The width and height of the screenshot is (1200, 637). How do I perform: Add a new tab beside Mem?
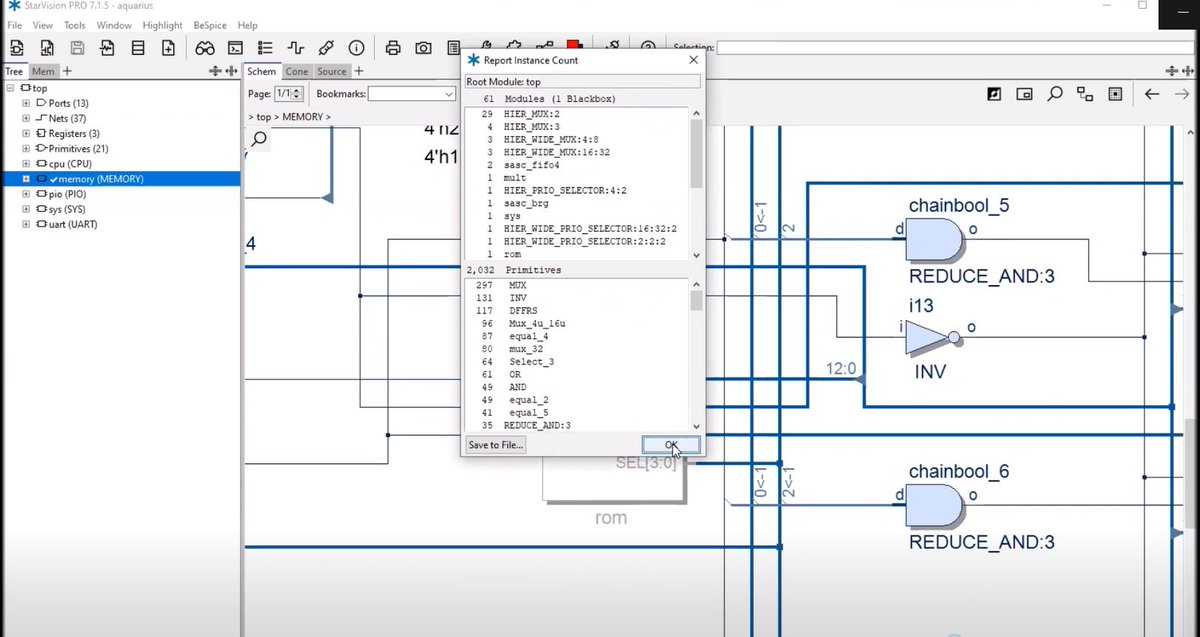(x=67, y=71)
